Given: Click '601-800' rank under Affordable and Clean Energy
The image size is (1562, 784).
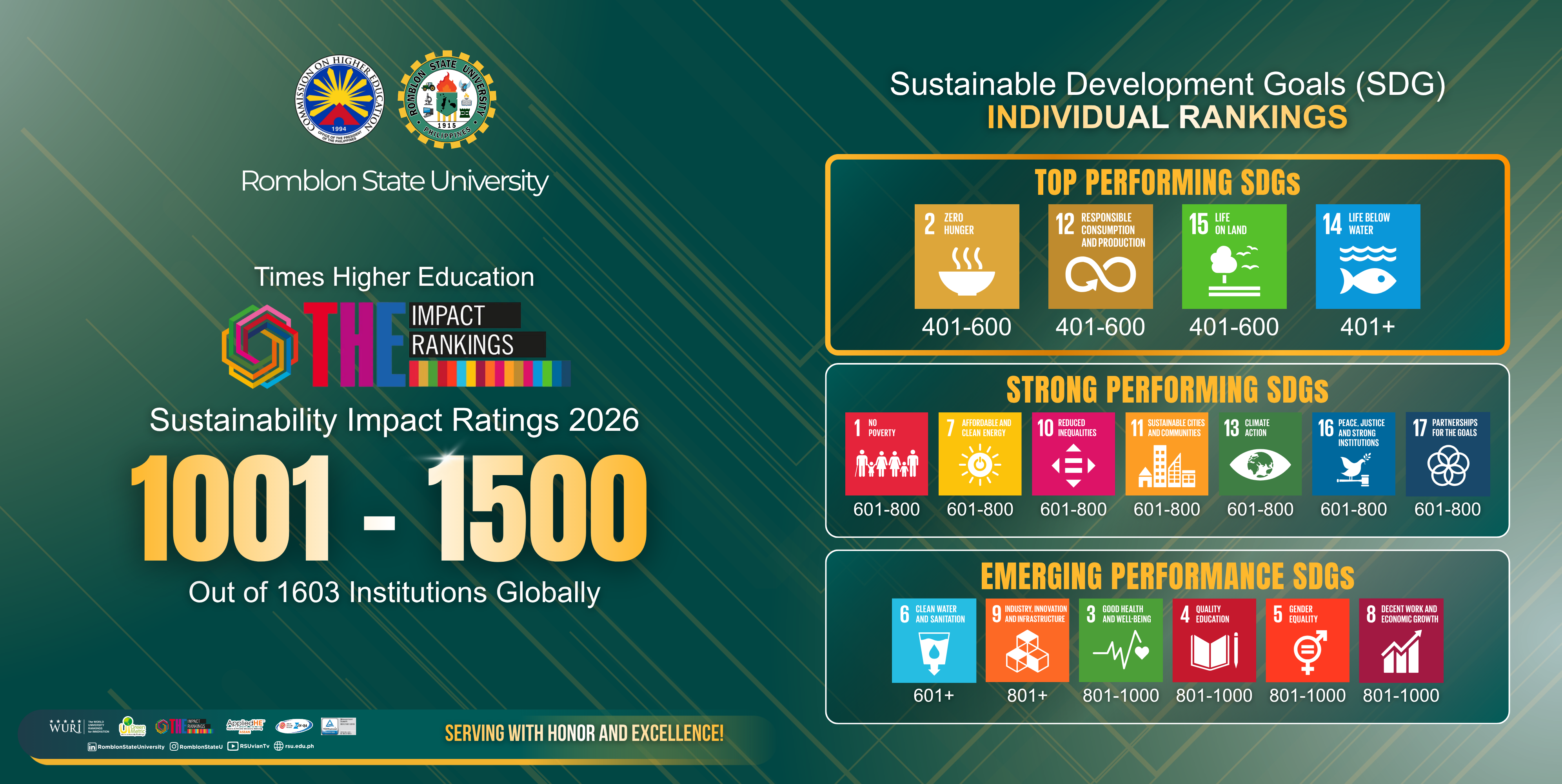Looking at the screenshot, I should click(980, 509).
